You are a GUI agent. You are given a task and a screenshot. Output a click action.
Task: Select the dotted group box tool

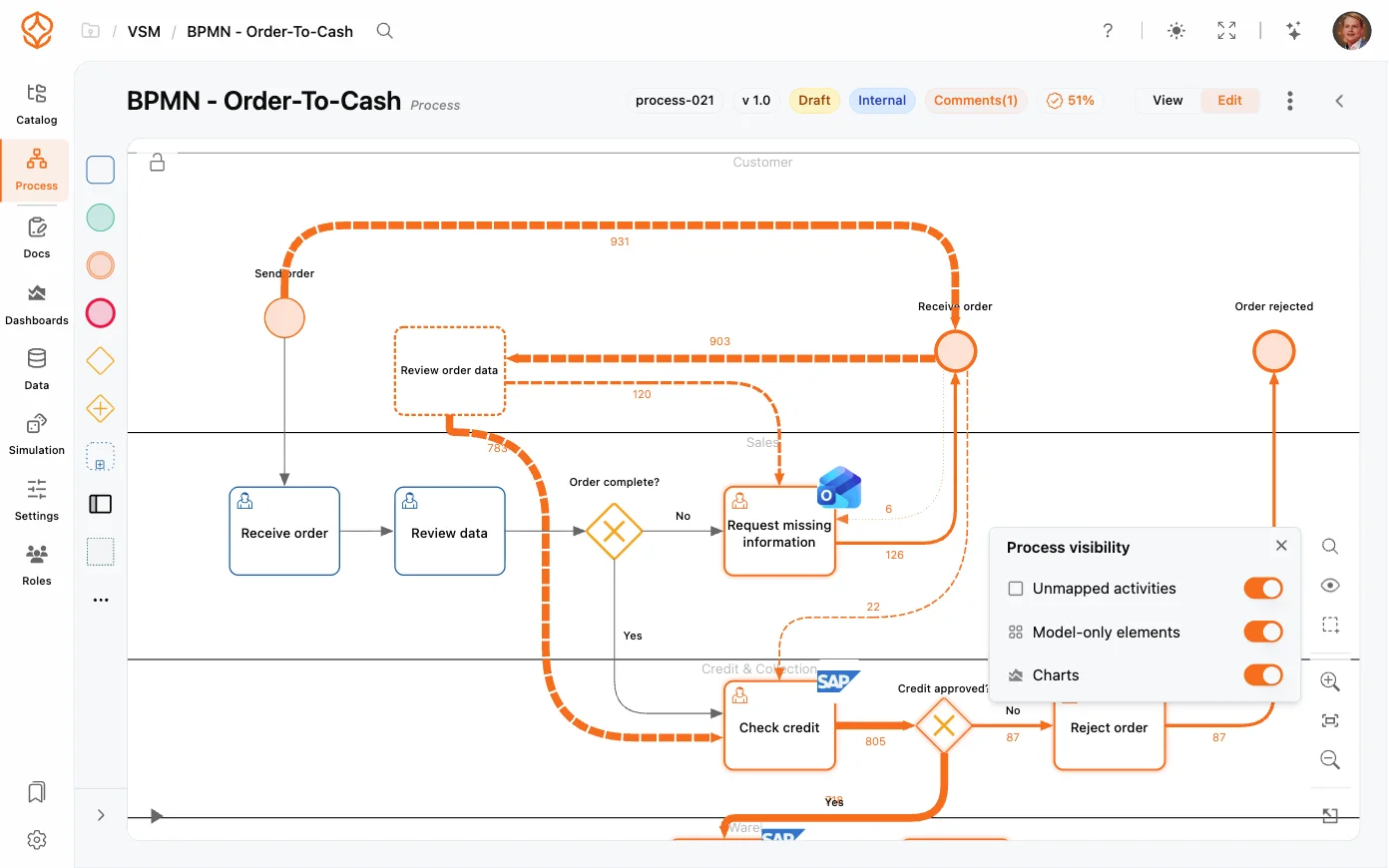point(101,552)
